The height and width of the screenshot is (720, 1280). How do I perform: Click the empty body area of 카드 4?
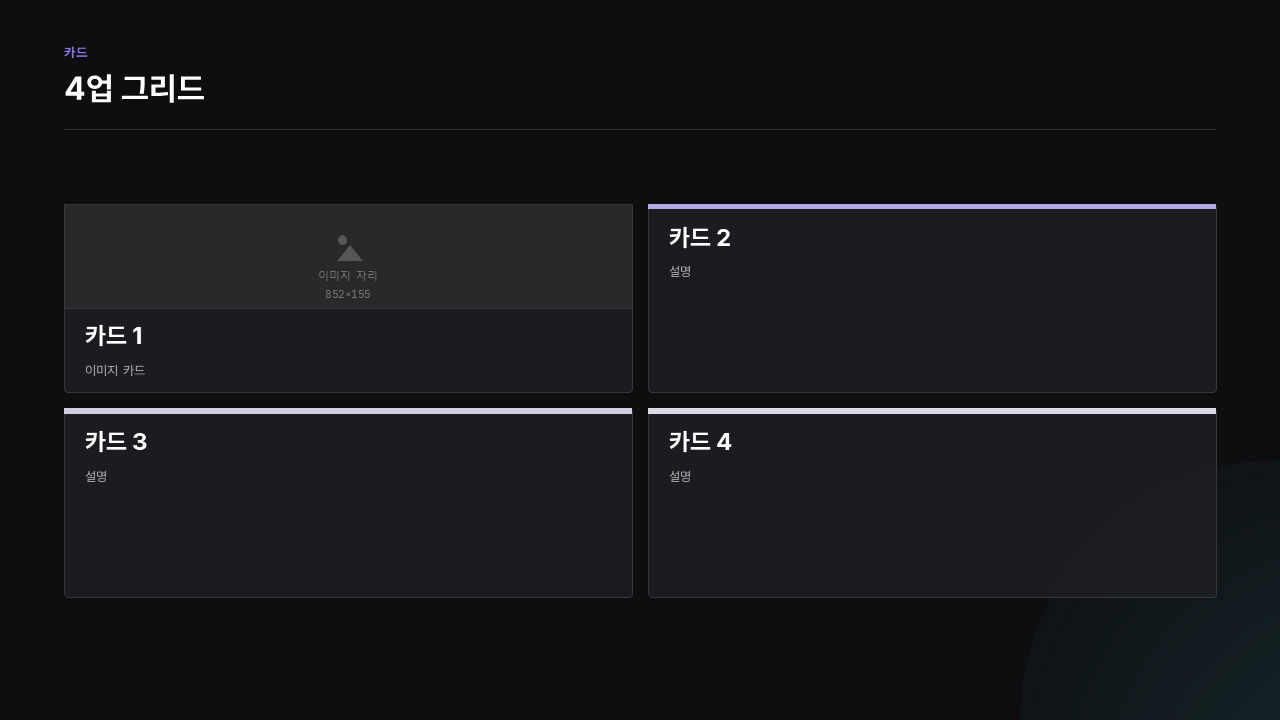coord(932,540)
